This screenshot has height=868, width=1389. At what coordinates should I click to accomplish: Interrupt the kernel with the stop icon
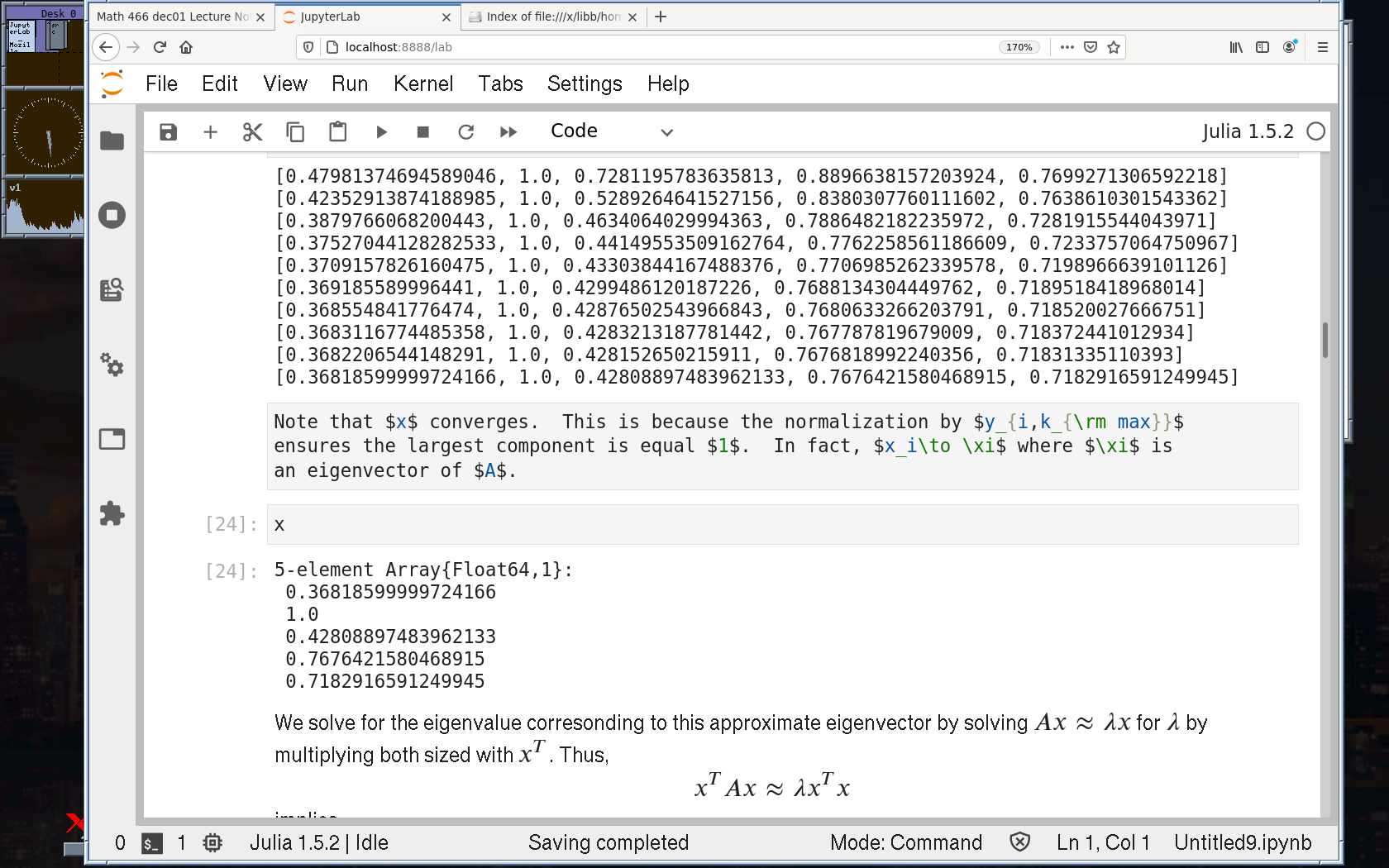[423, 132]
